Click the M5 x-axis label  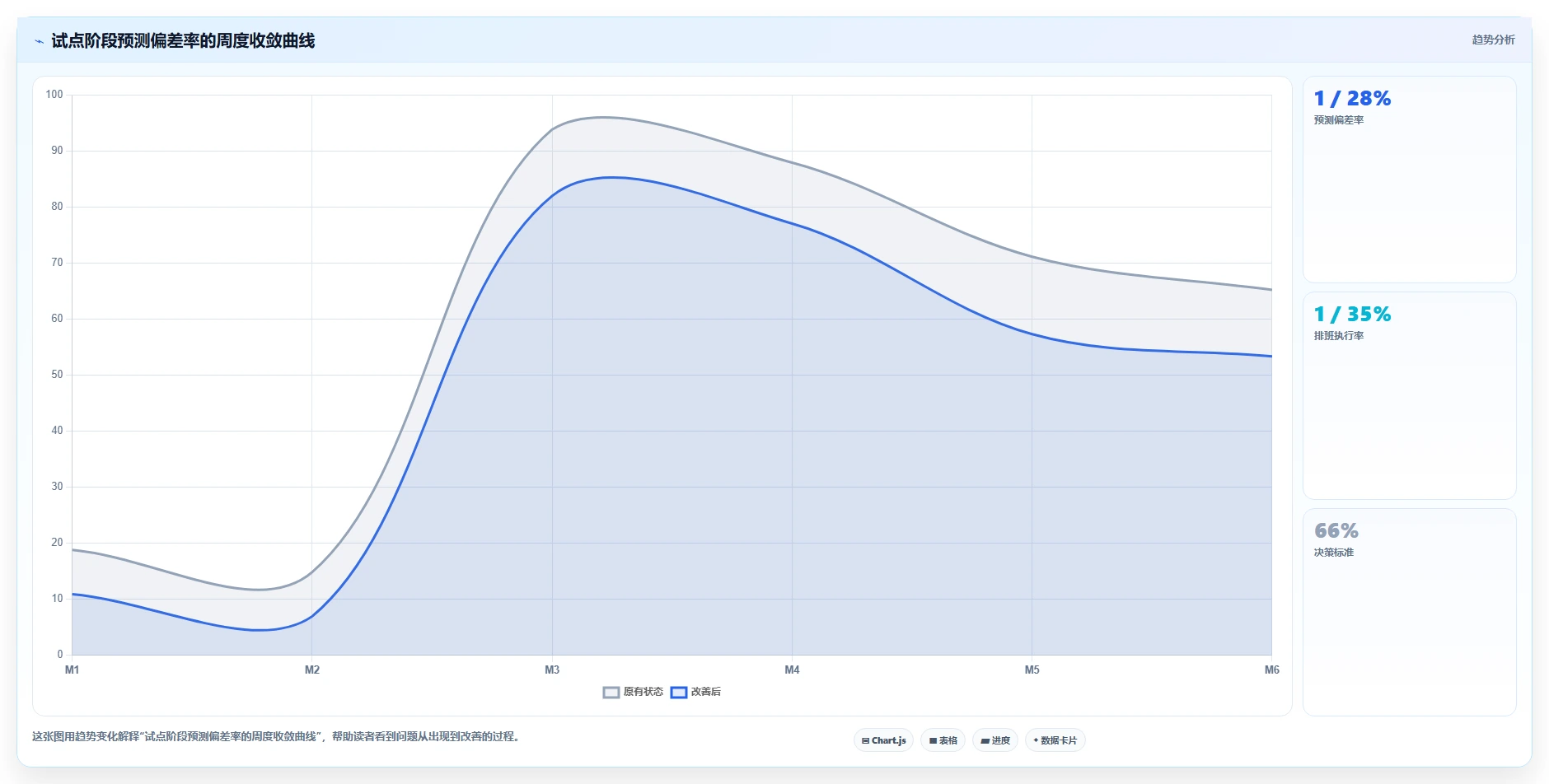click(1032, 670)
